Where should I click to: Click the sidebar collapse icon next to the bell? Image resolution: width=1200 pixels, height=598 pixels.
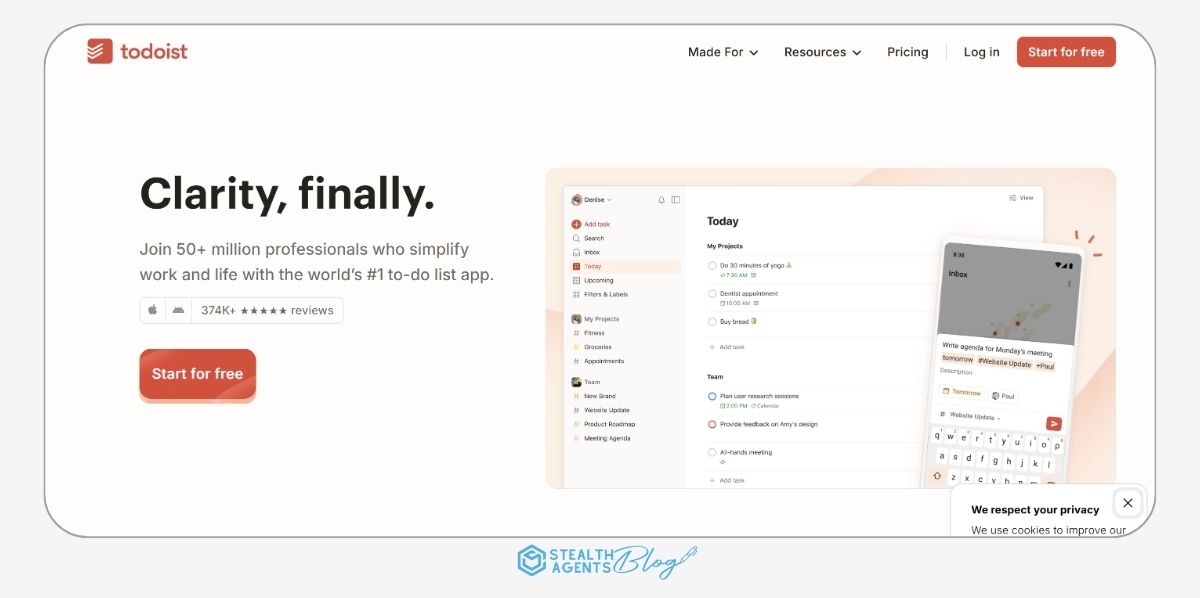(676, 200)
